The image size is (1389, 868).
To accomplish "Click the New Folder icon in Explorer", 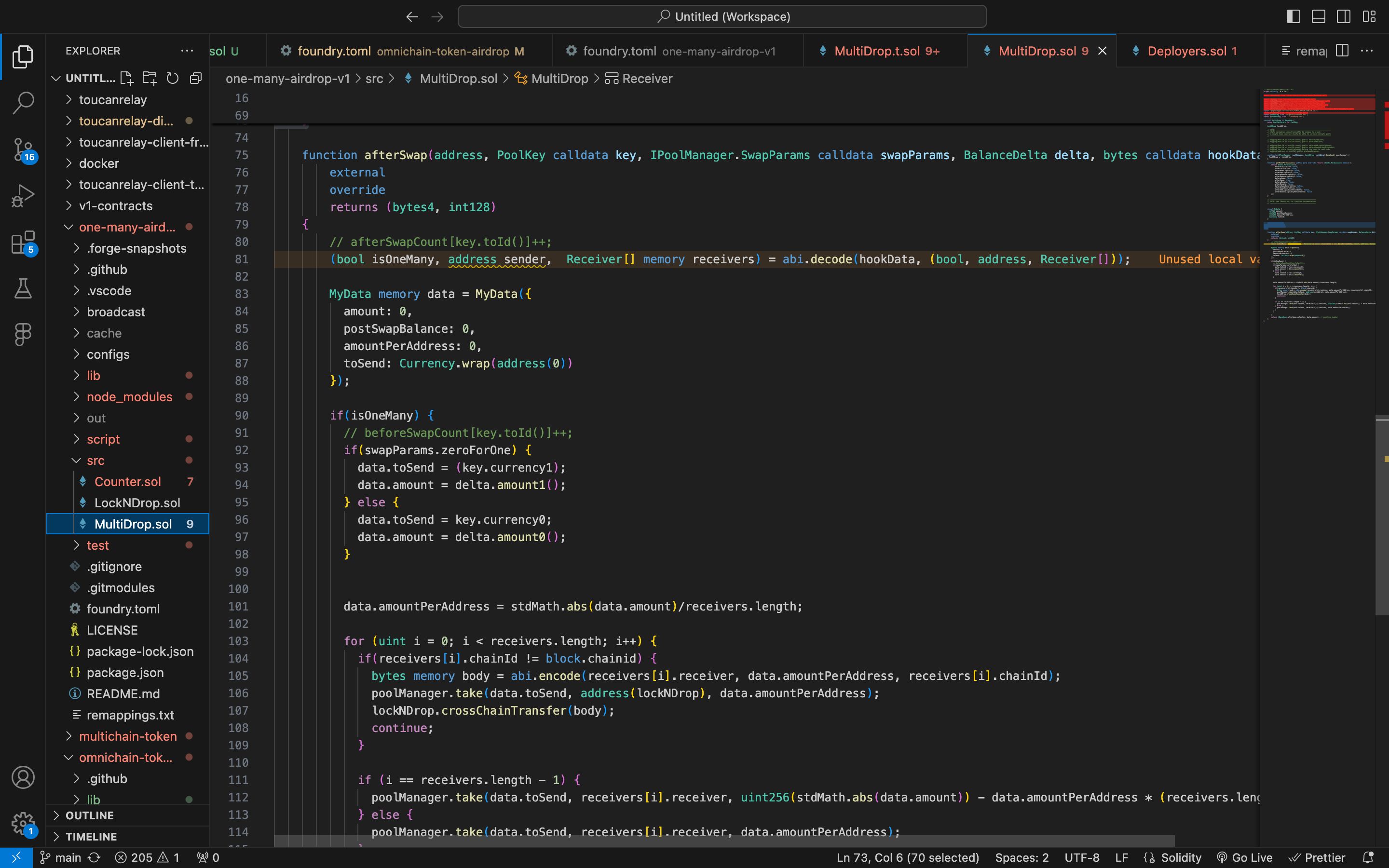I will [150, 78].
